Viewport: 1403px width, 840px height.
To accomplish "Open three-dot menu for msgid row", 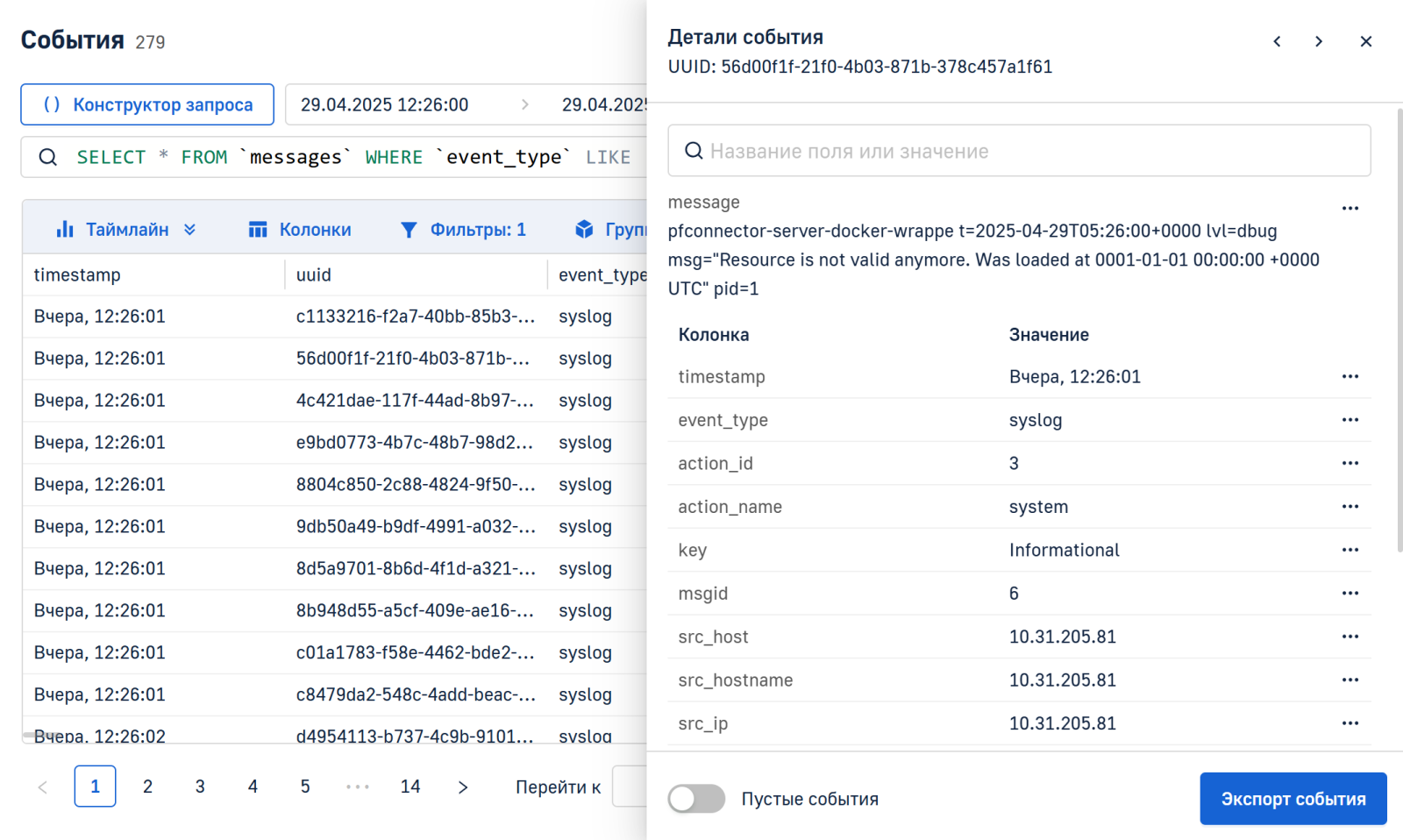I will pyautogui.click(x=1350, y=594).
